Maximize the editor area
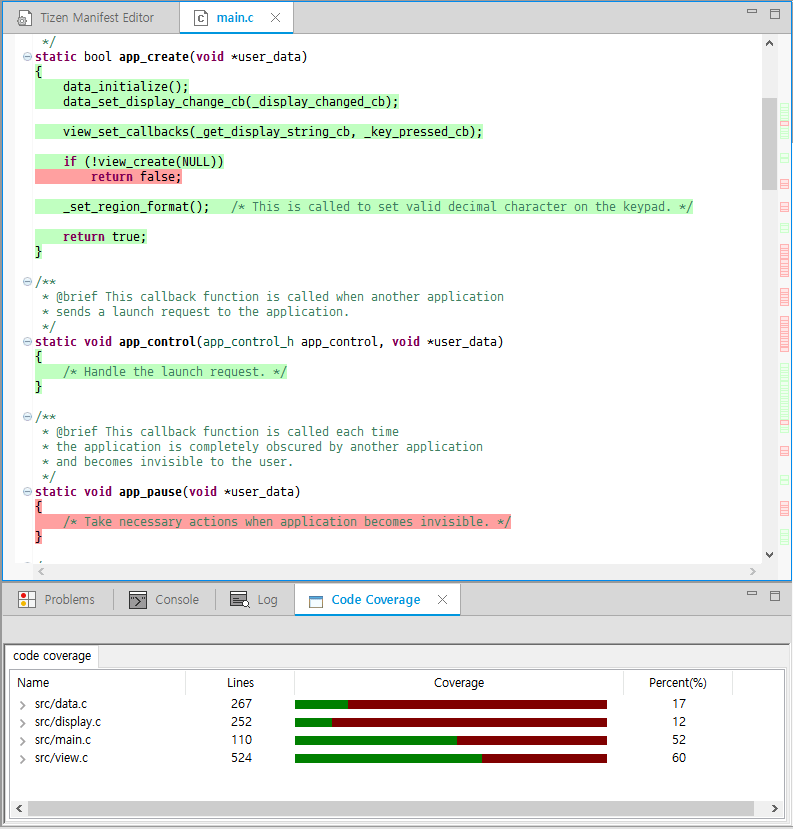This screenshot has height=829, width=793. point(775,14)
